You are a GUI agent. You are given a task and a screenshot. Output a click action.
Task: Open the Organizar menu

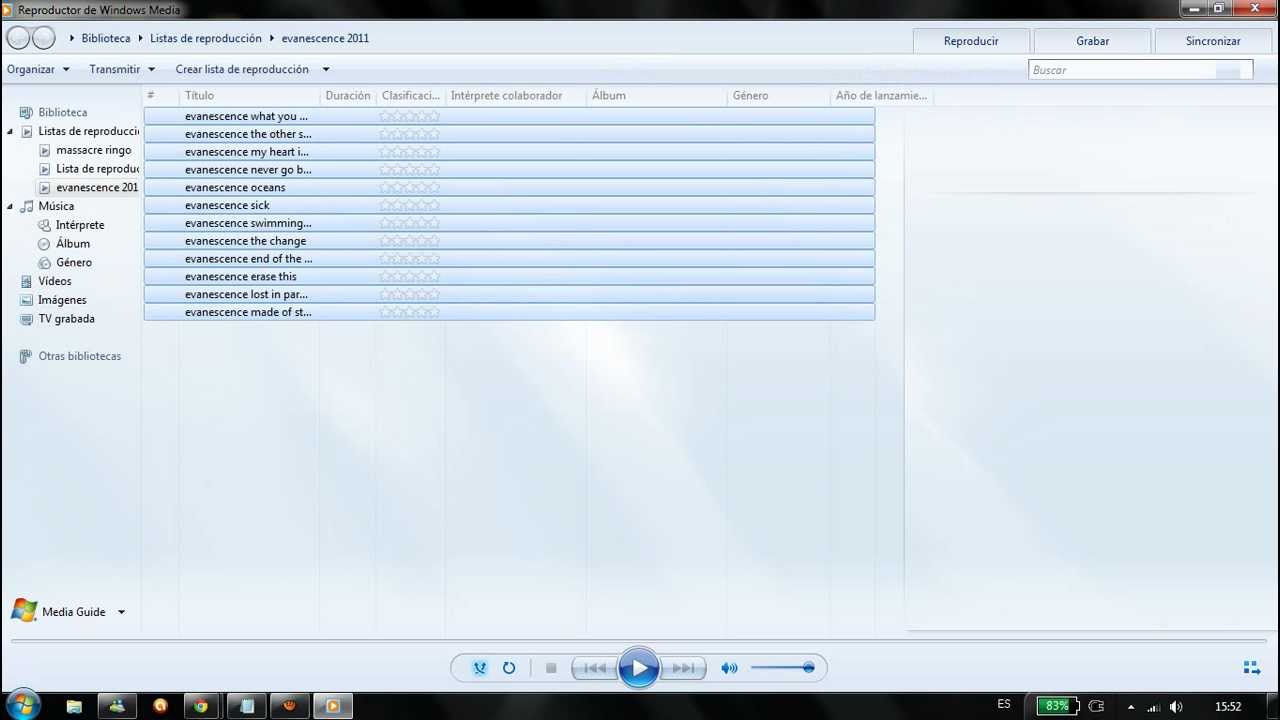[x=38, y=69]
